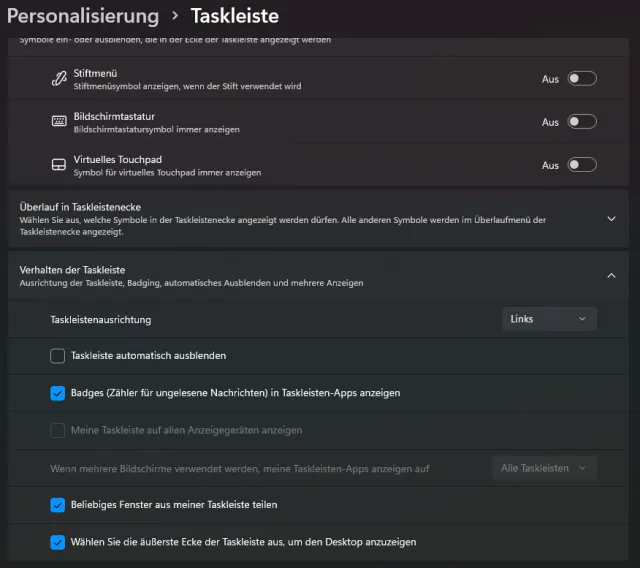Viewport: 640px width, 568px height.
Task: Click the Taskleiste breadcrumb title
Action: [234, 16]
